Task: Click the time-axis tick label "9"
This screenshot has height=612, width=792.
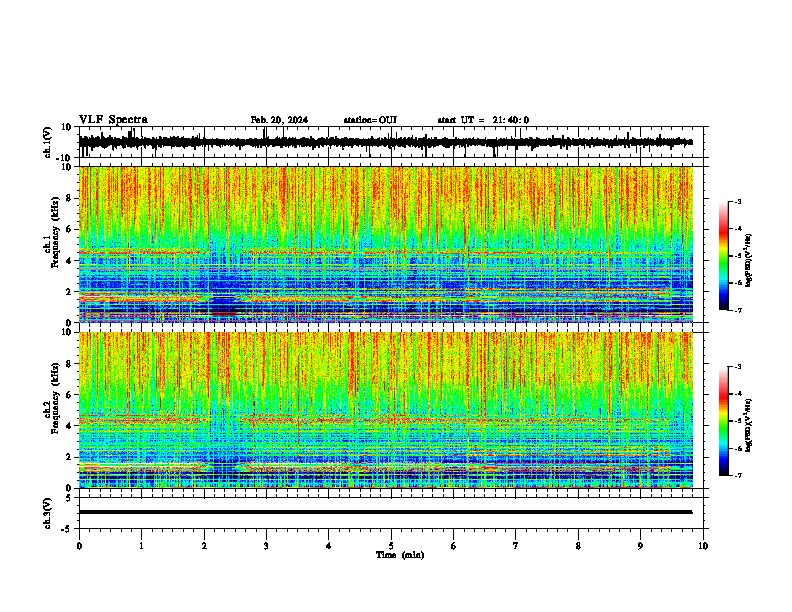Action: click(640, 546)
